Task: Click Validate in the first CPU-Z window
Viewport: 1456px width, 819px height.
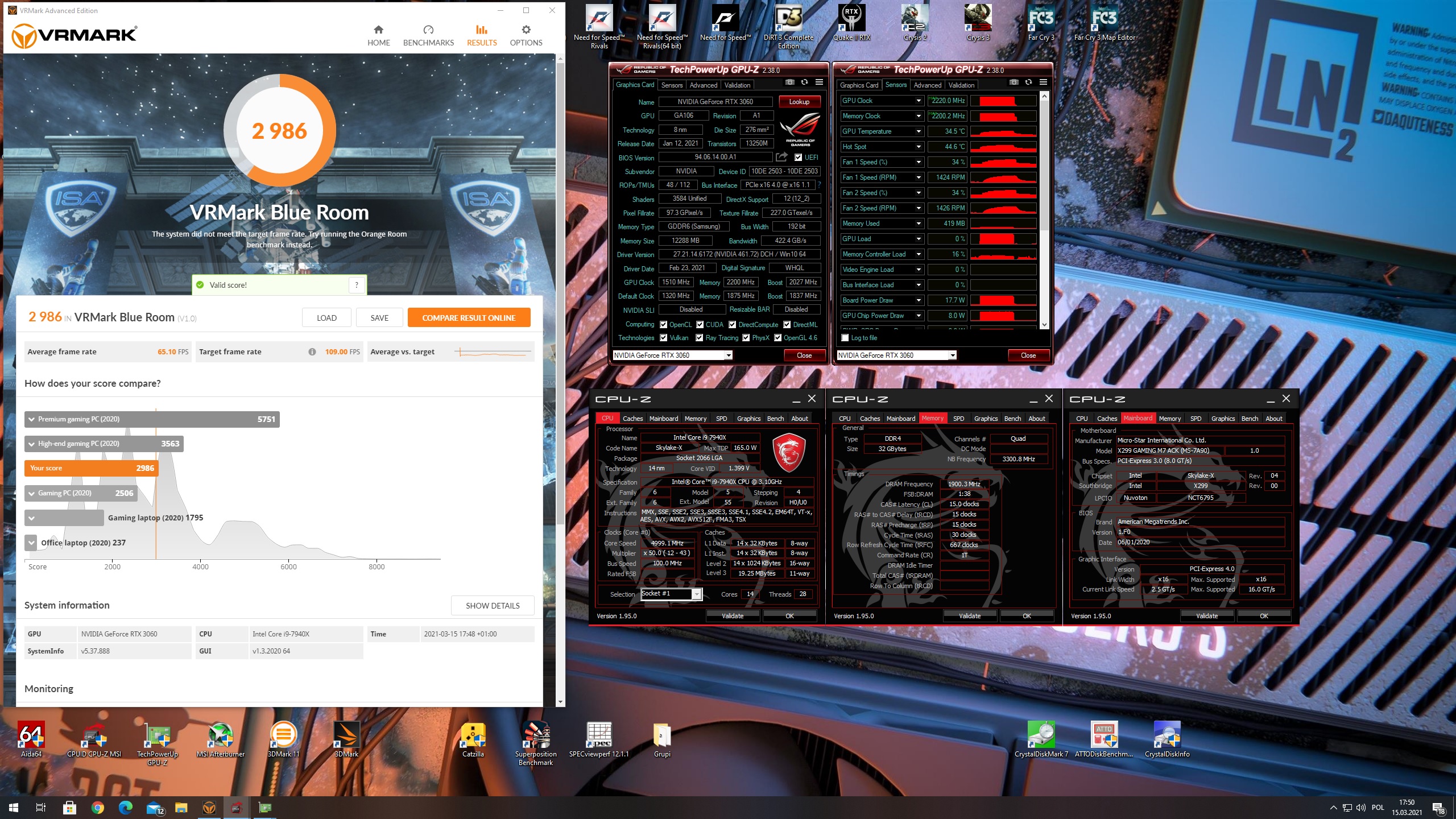Action: click(733, 616)
